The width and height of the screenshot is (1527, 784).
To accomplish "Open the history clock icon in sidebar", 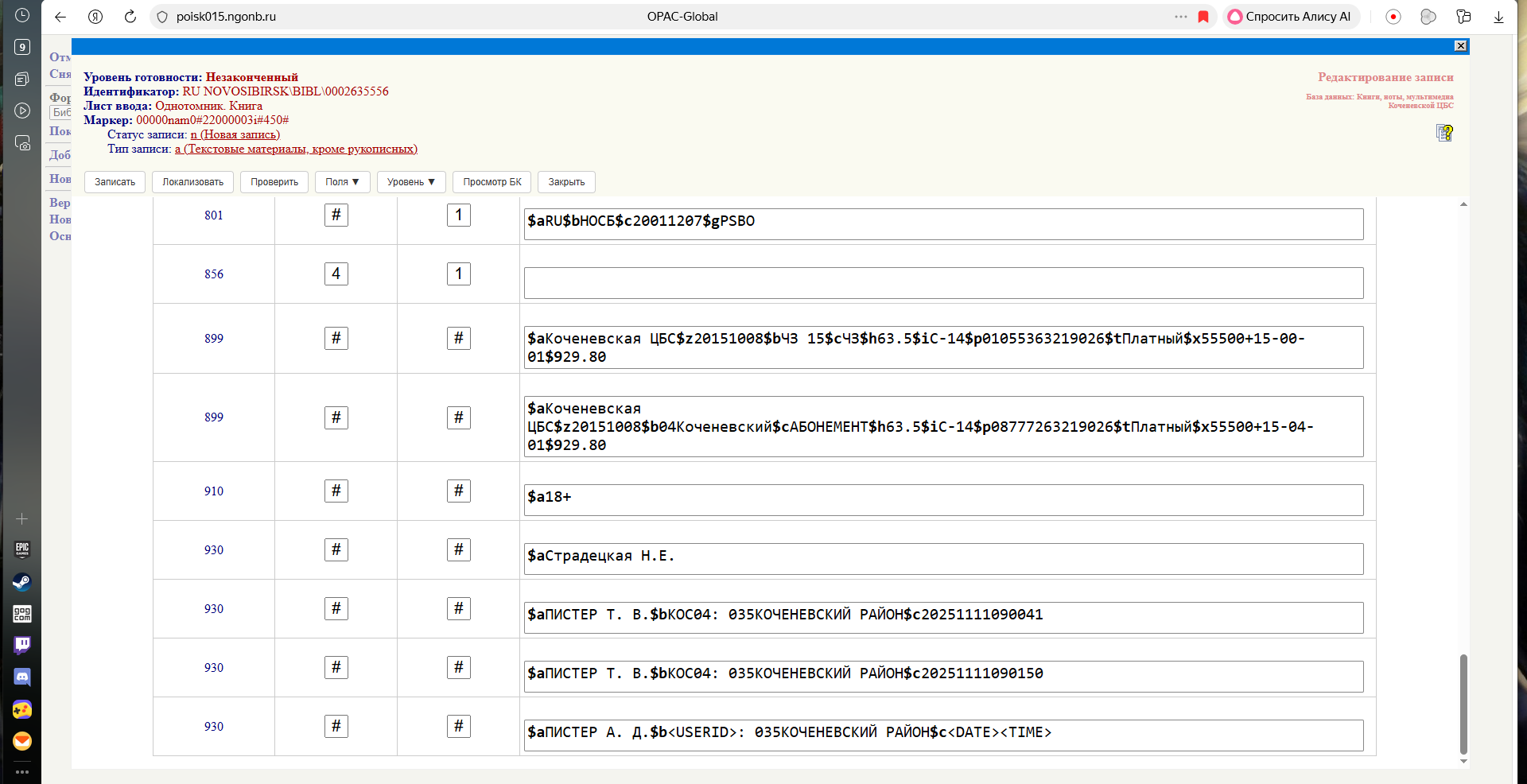I will [22, 15].
